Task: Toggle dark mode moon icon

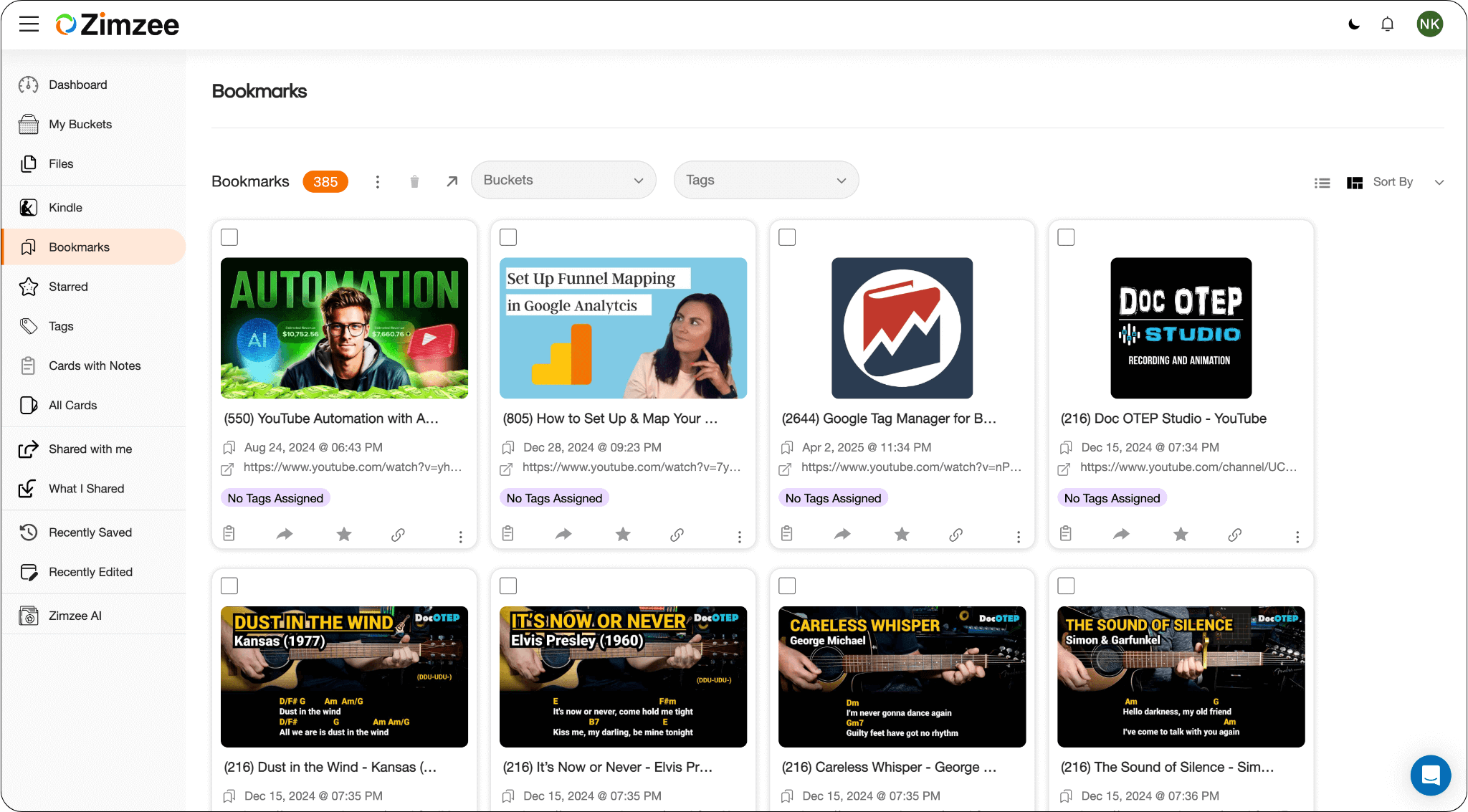Action: pyautogui.click(x=1354, y=24)
